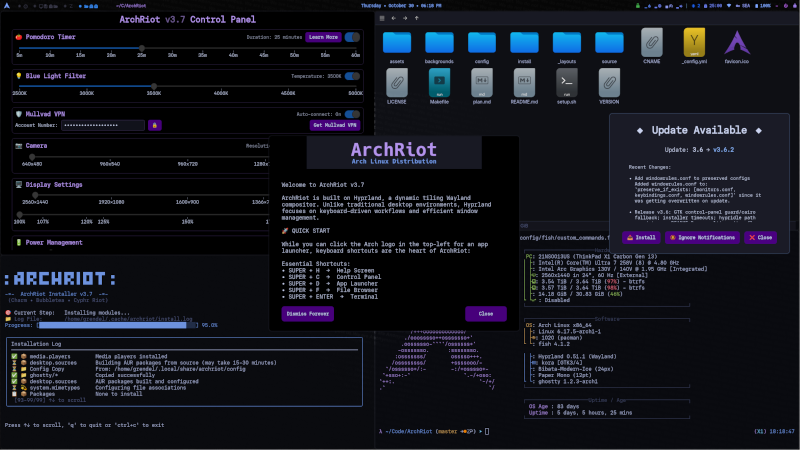Open the assets folder
Image resolution: width=800 pixels, height=450 pixels.
[397, 45]
